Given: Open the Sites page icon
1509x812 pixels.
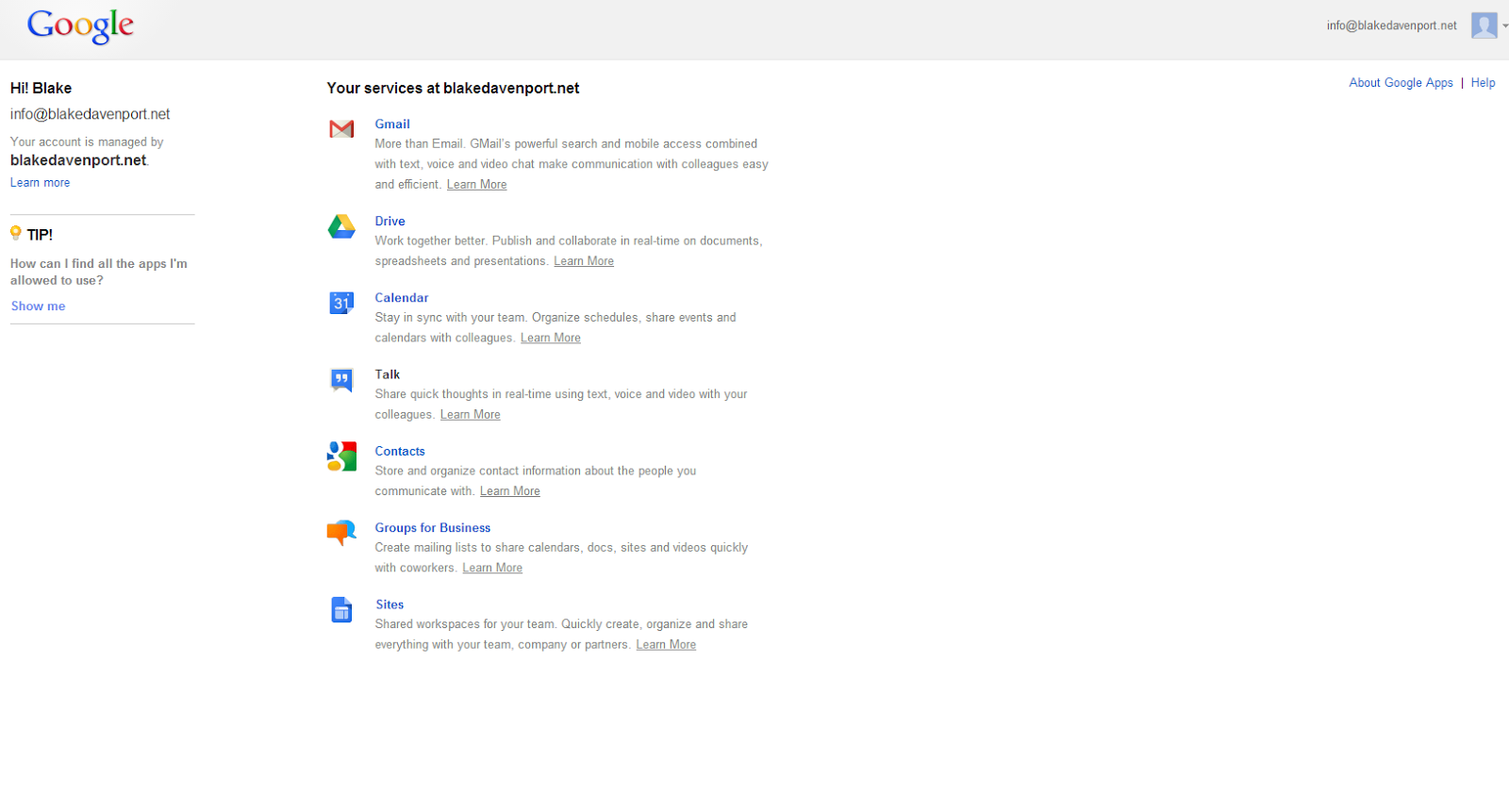Looking at the screenshot, I should pyautogui.click(x=341, y=610).
